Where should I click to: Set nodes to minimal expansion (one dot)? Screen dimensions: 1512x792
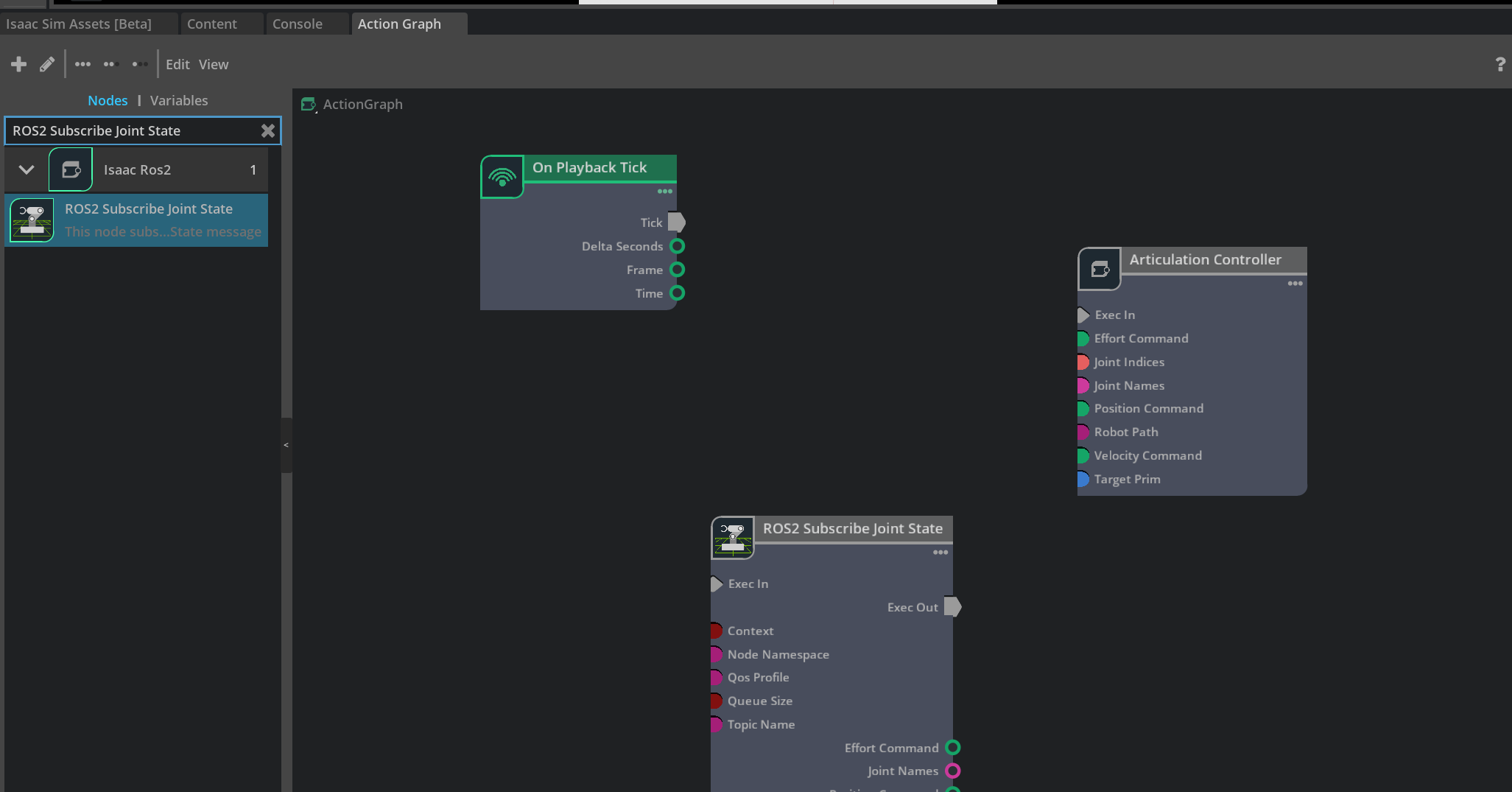[139, 64]
